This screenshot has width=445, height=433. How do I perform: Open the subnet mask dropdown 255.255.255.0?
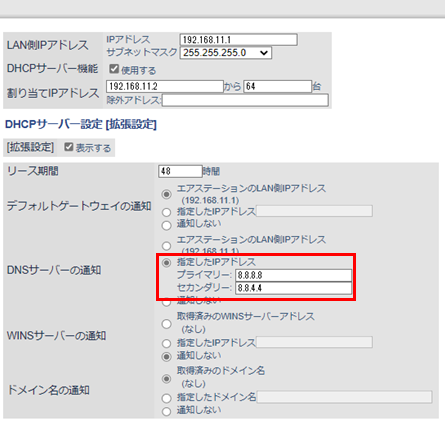click(226, 53)
